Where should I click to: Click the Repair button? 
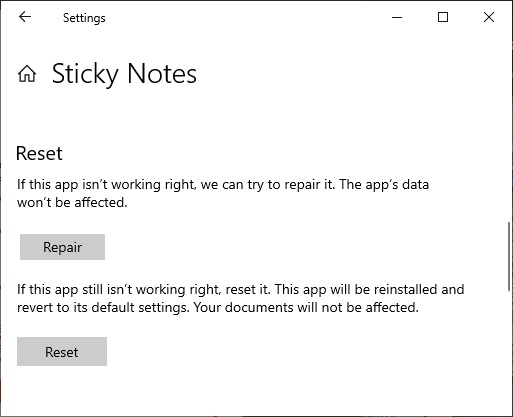(x=62, y=247)
